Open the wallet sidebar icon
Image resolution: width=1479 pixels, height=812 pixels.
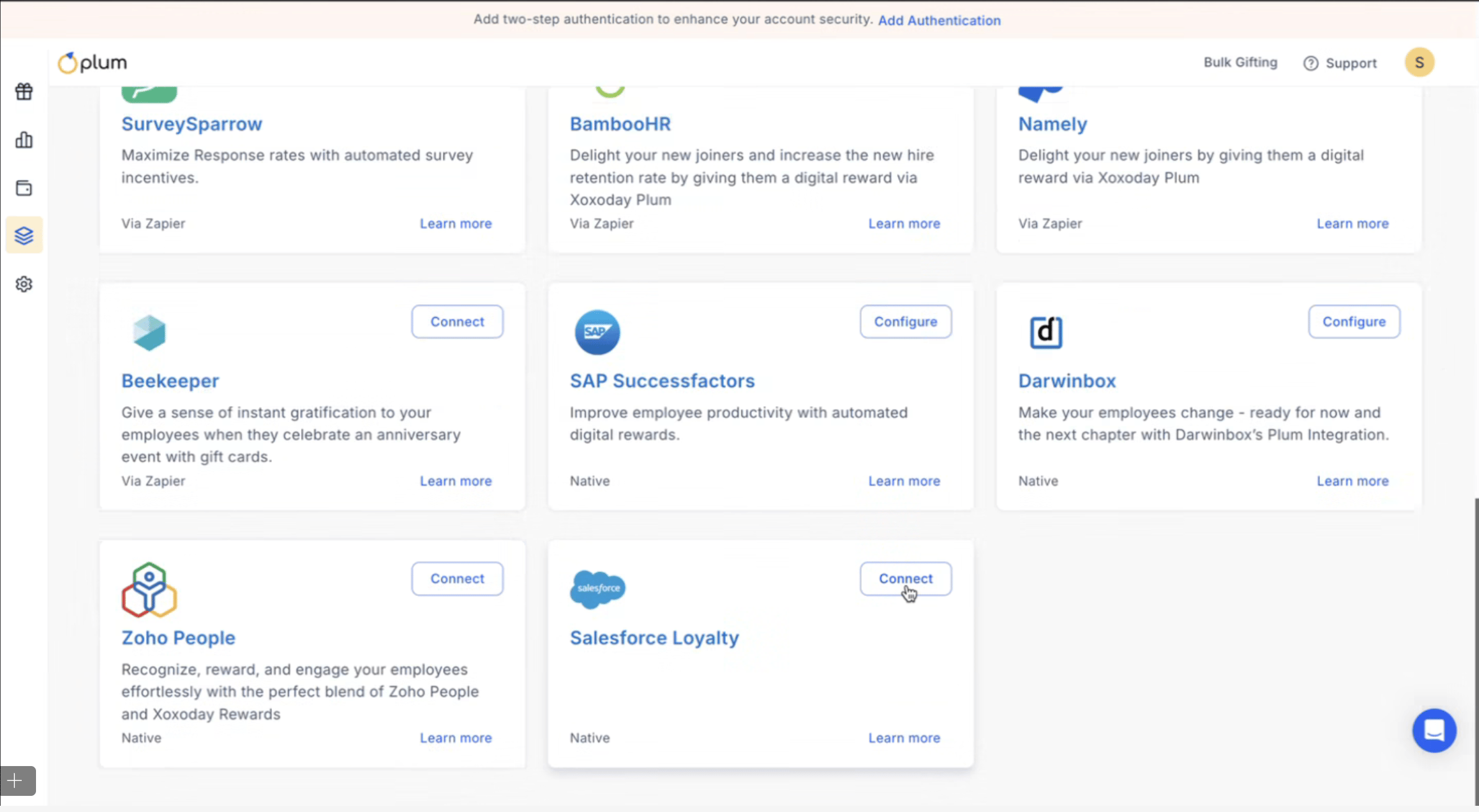click(x=24, y=187)
